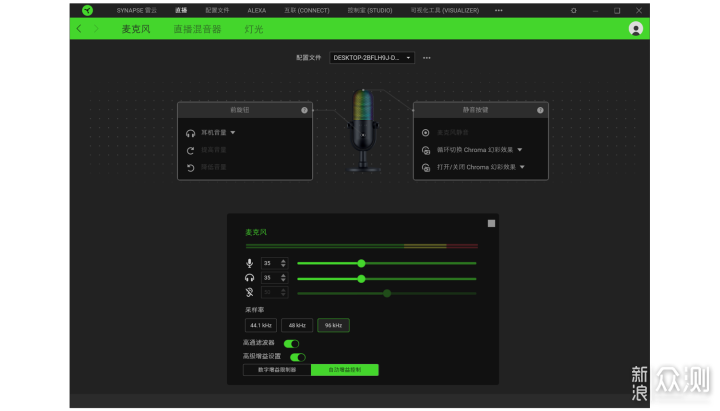Open Synapse settings gear icon

pyautogui.click(x=574, y=10)
